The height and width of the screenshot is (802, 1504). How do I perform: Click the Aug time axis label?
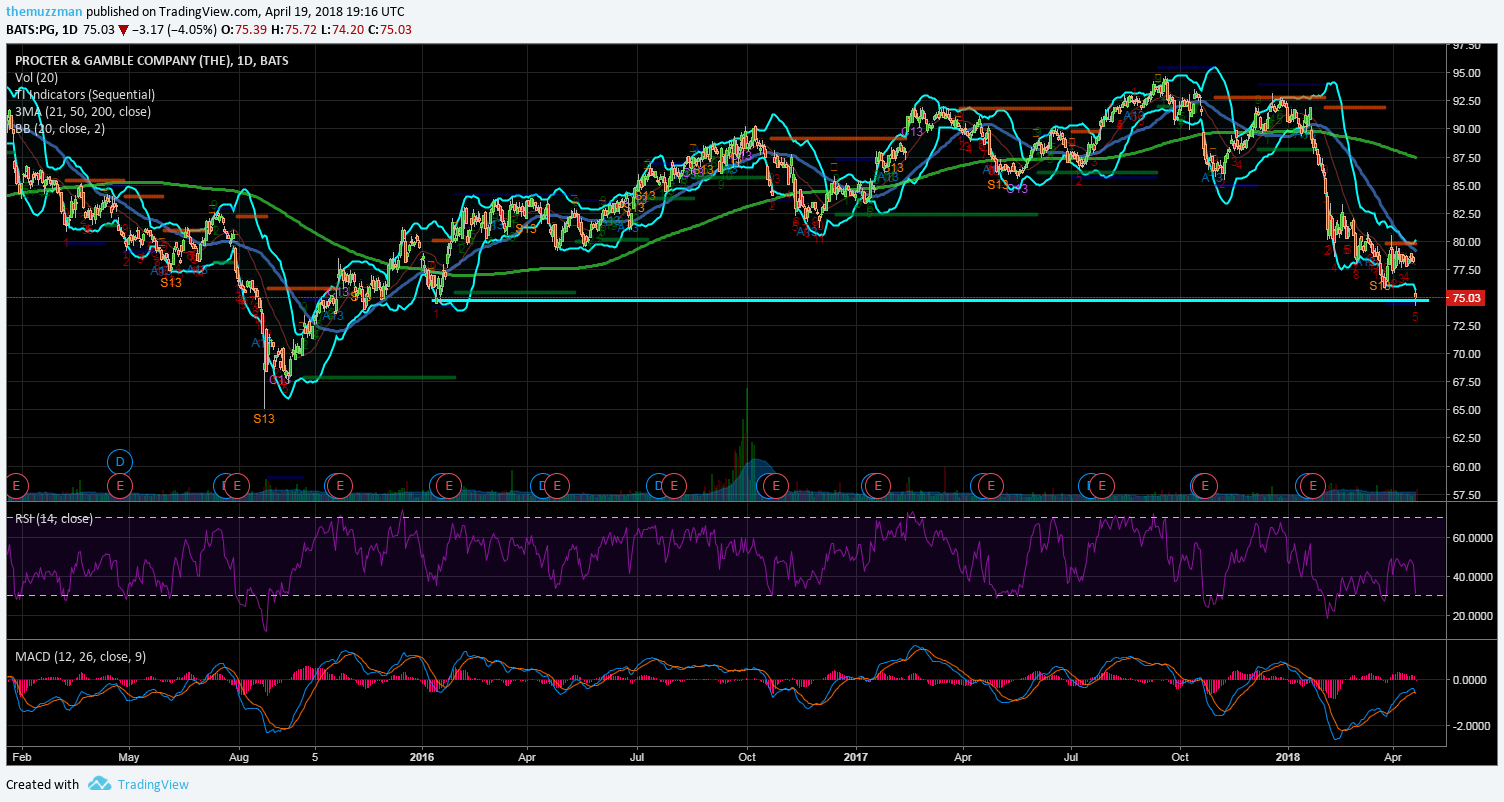[239, 759]
